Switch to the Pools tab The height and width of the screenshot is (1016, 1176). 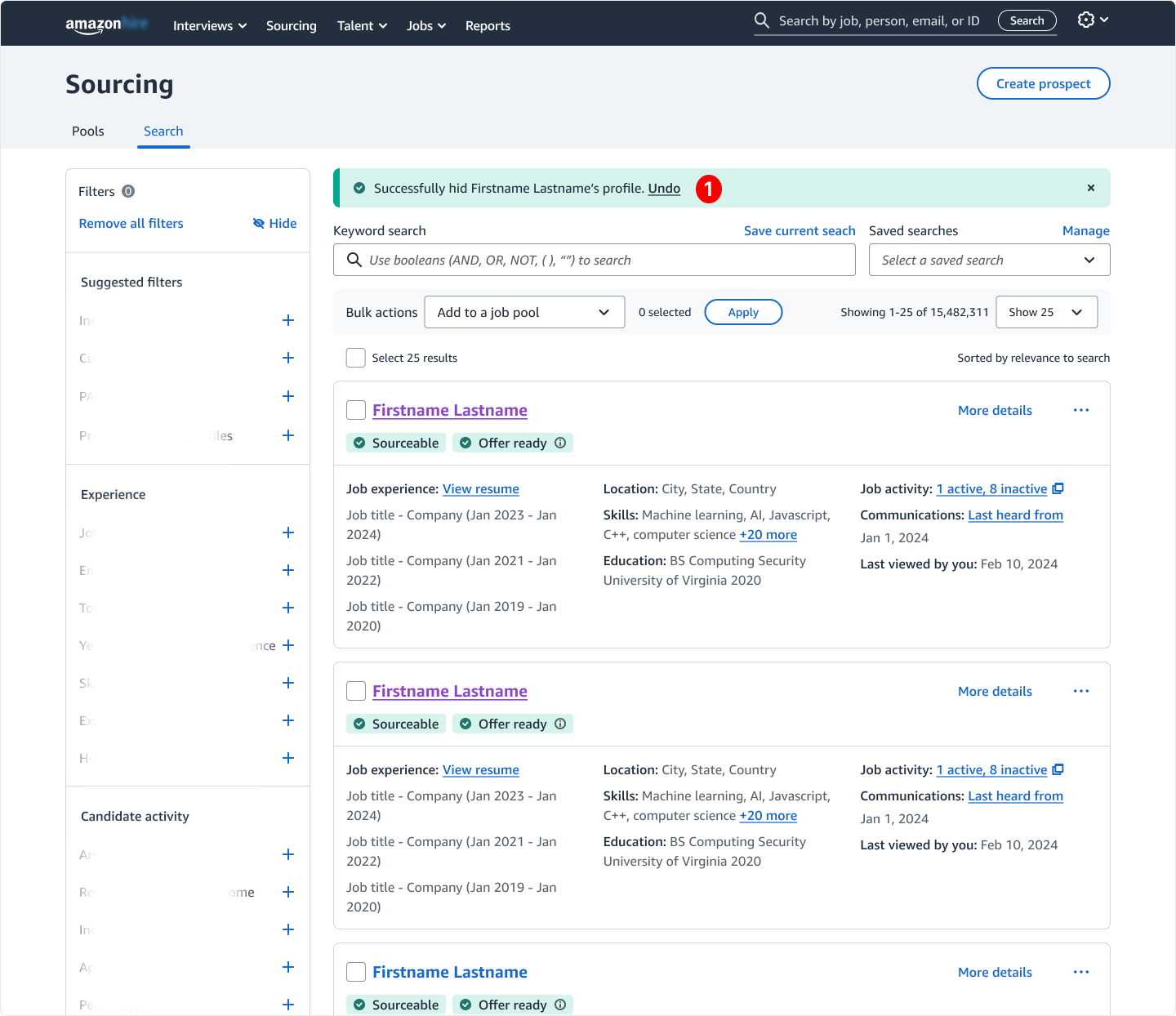[x=88, y=131]
